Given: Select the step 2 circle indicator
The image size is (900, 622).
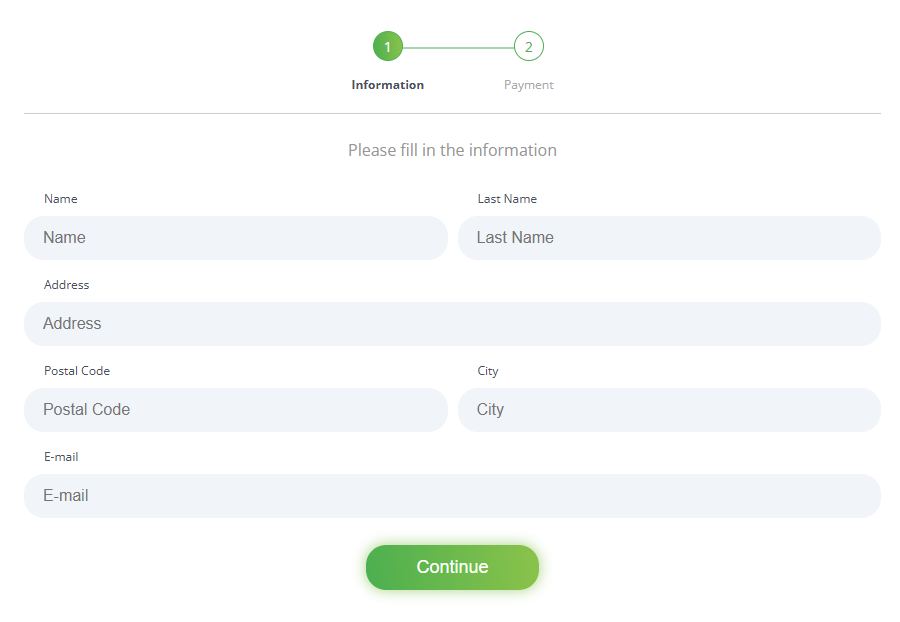Looking at the screenshot, I should [x=529, y=46].
